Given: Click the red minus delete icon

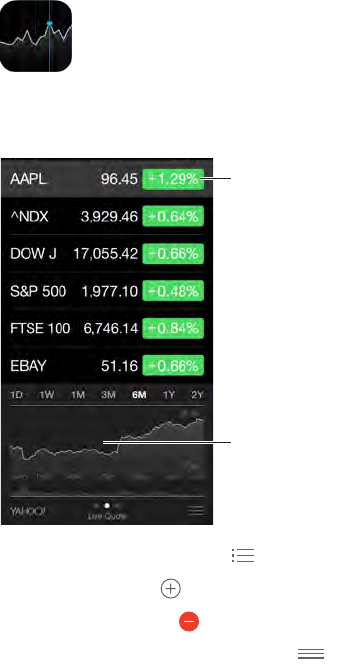Looking at the screenshot, I should (189, 622).
